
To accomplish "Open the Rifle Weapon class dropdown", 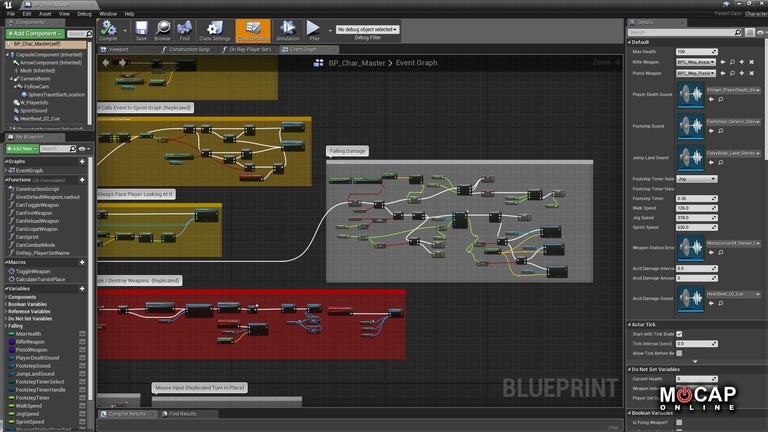I will 696,62.
